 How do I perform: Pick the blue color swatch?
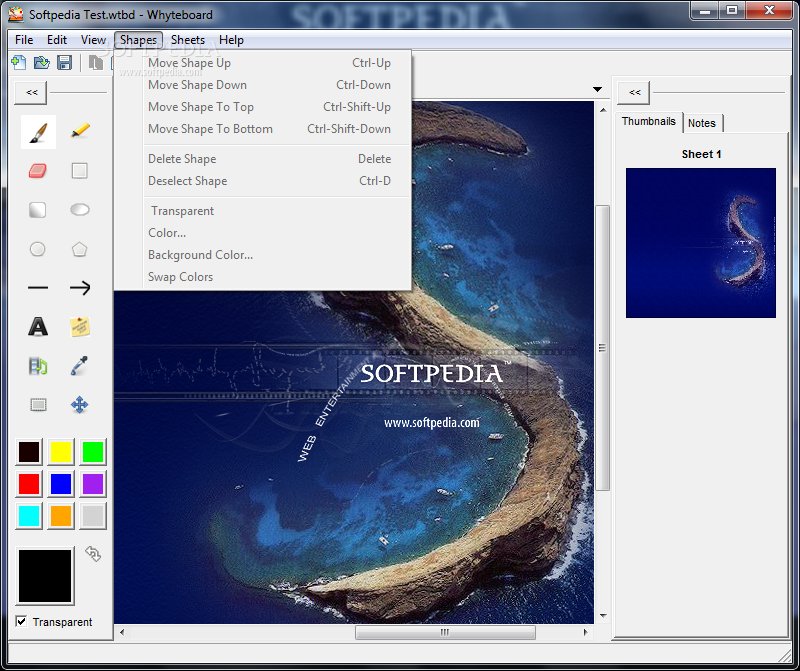coord(61,484)
